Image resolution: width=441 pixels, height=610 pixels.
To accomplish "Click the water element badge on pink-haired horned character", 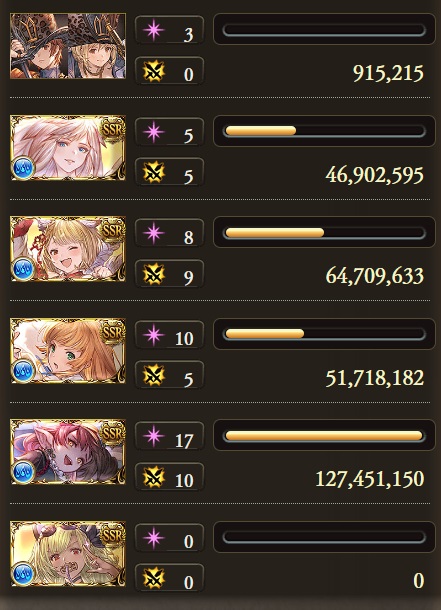I will [23, 471].
